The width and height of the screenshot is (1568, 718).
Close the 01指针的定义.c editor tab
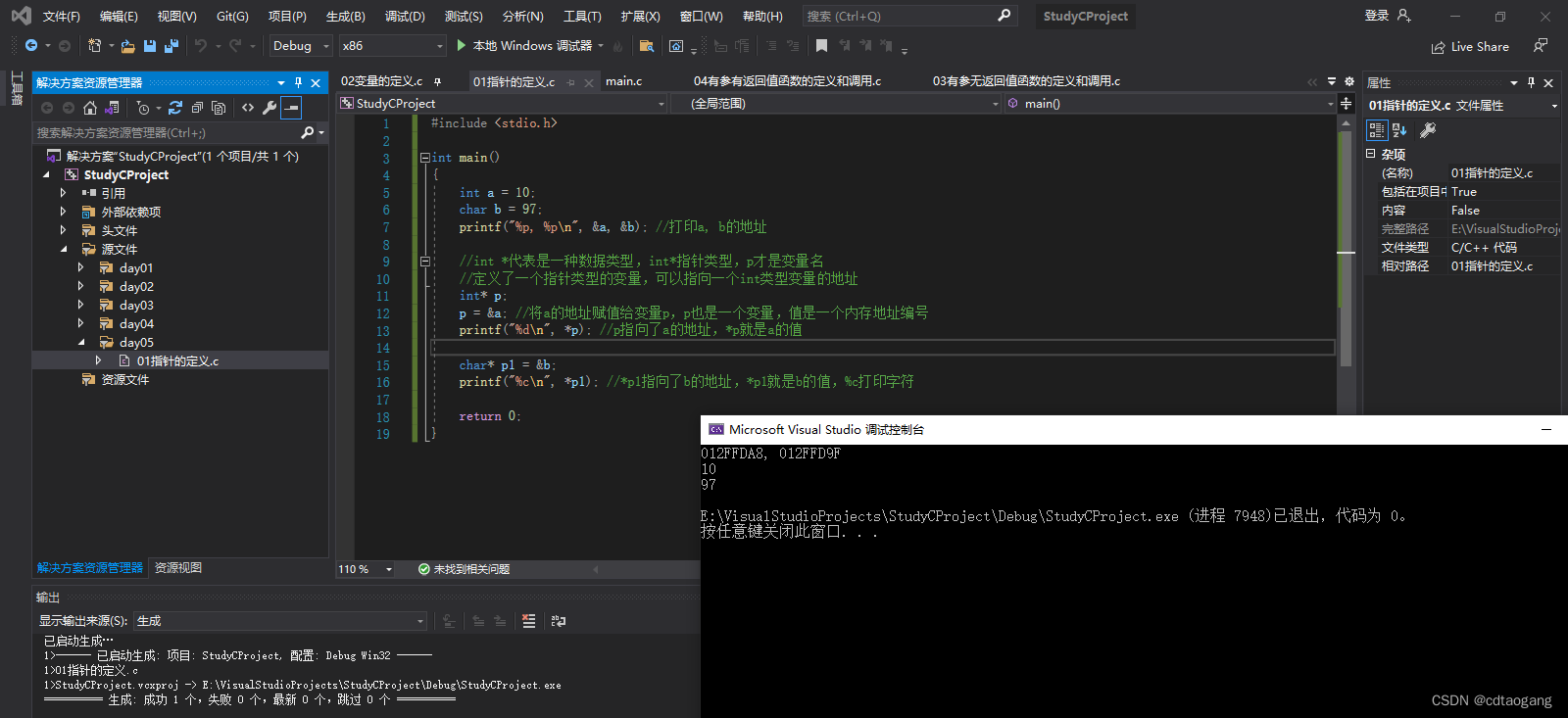(x=589, y=82)
